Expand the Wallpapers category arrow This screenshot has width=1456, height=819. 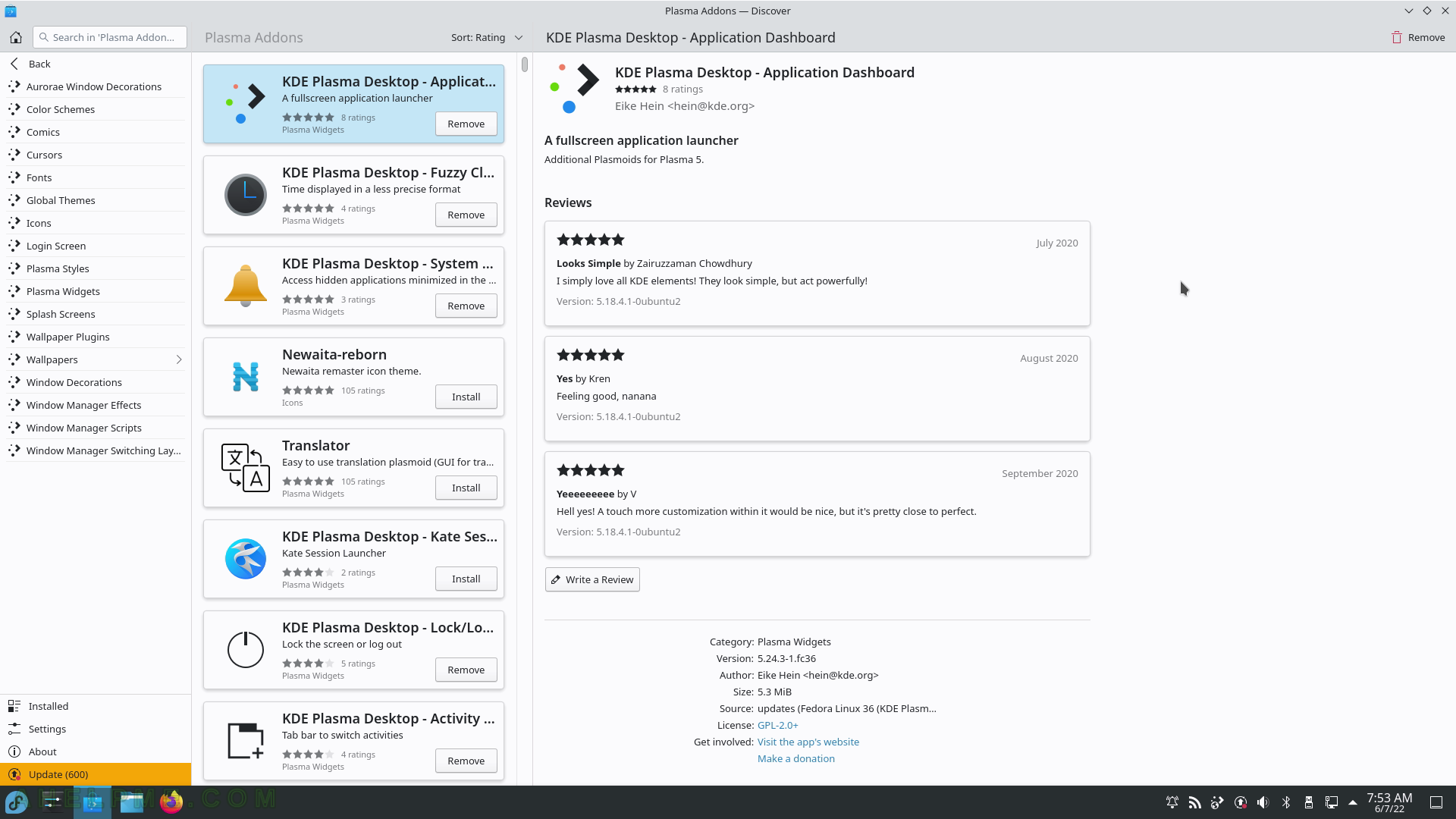pyautogui.click(x=179, y=359)
